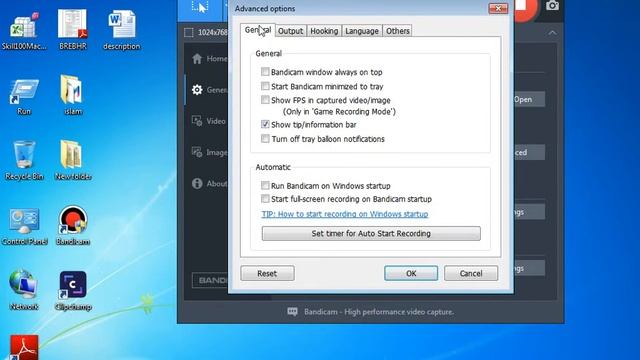Click the Home icon in Bandicam sidebar
Screen dimensions: 640x360
197,59
